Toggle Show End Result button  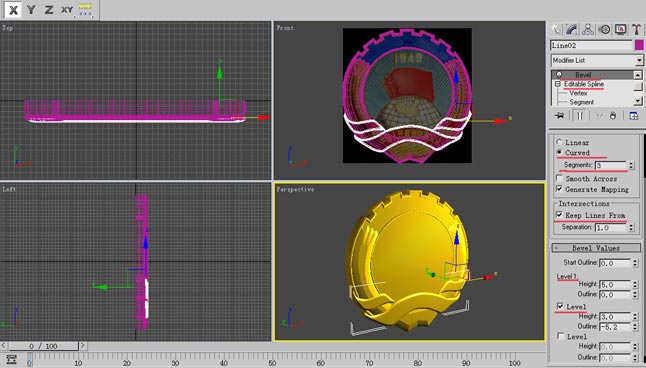tap(579, 116)
